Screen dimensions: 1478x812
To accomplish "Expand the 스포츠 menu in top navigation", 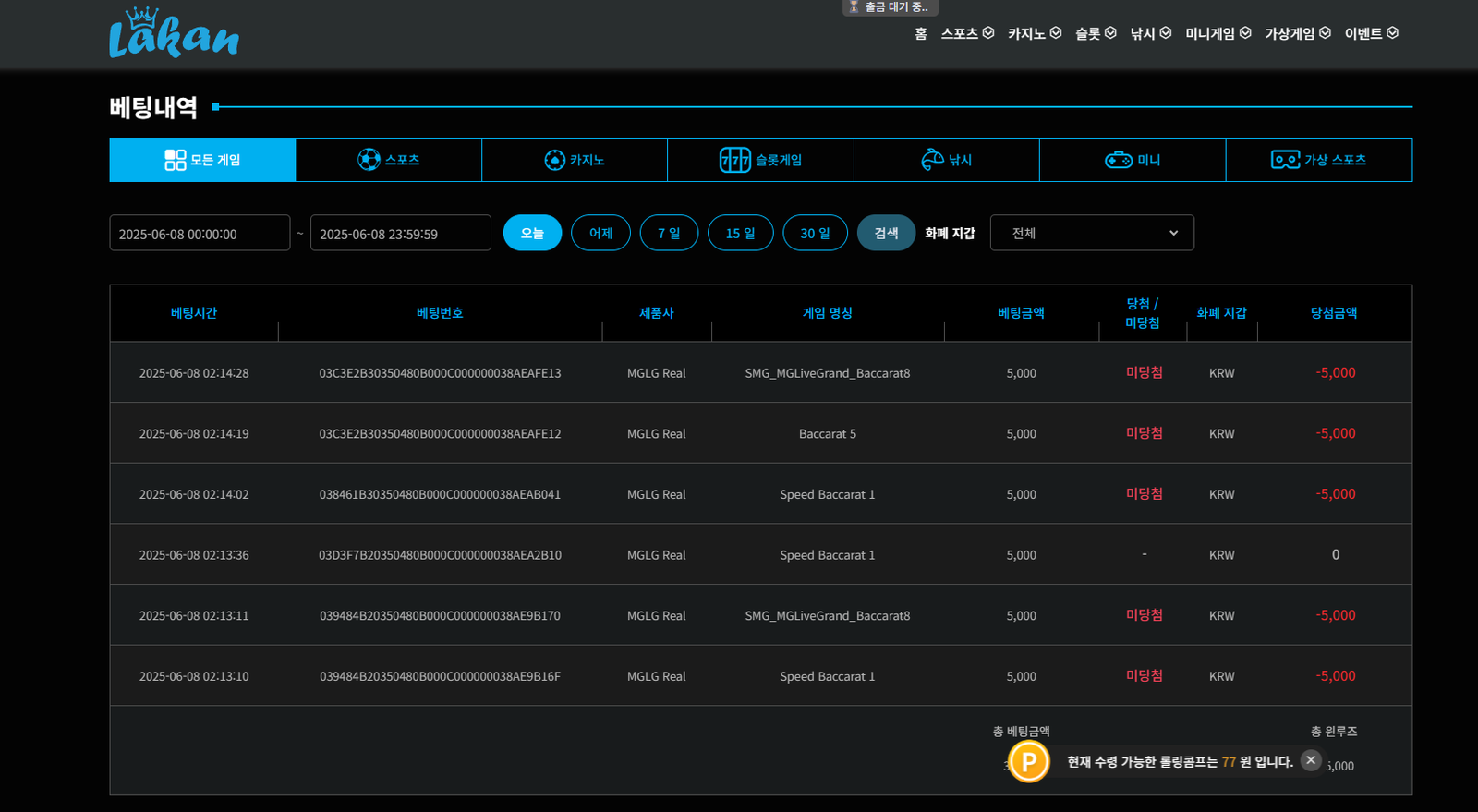I will coord(967,33).
